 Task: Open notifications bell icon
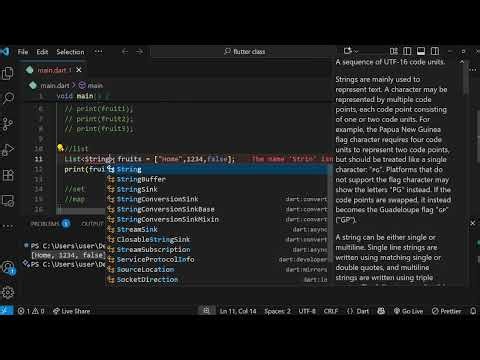tap(473, 311)
